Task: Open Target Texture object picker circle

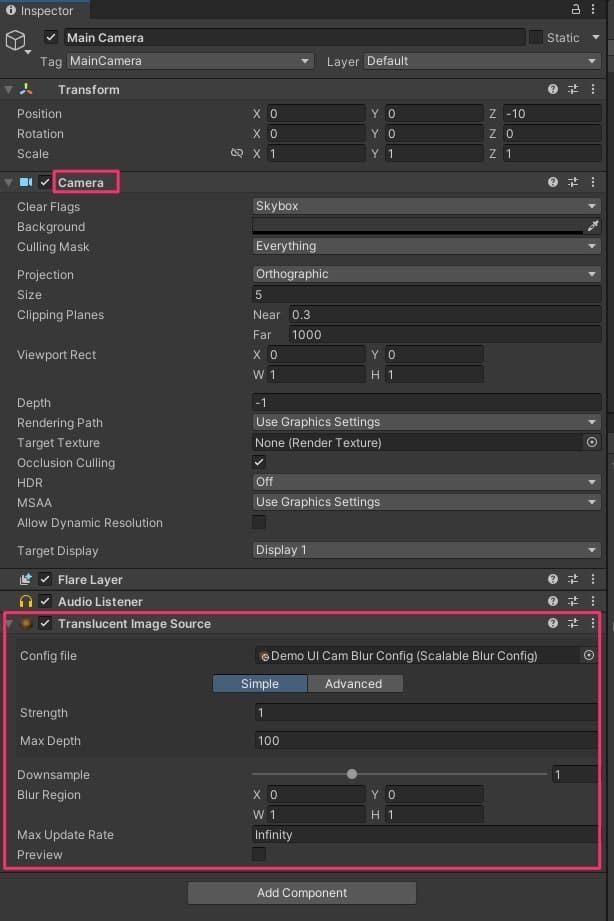Action: (x=592, y=442)
